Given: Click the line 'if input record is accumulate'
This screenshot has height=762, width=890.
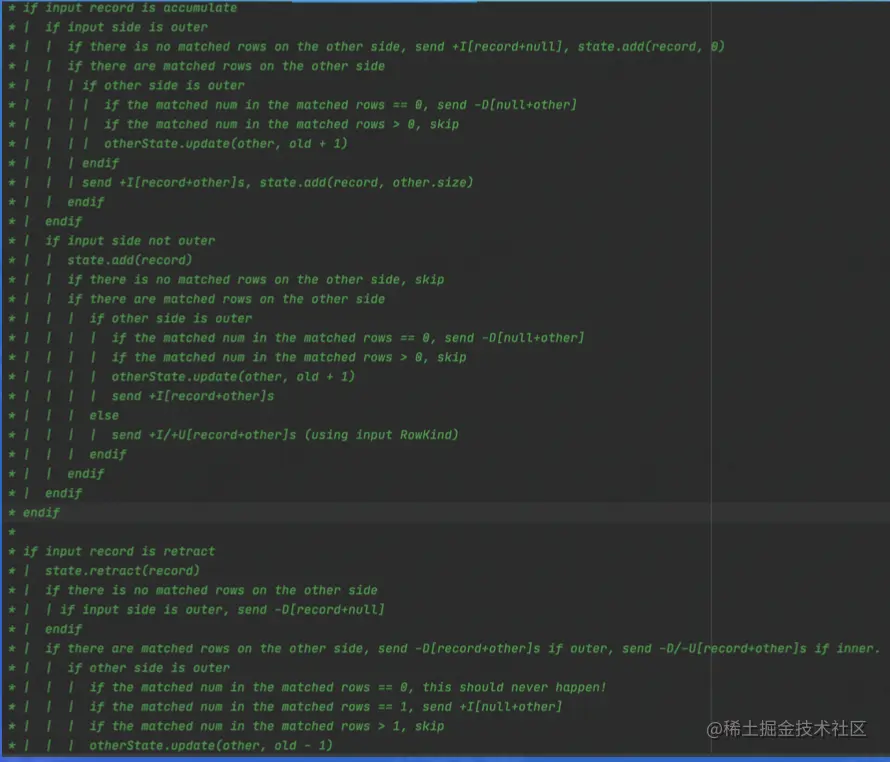Looking at the screenshot, I should (130, 8).
